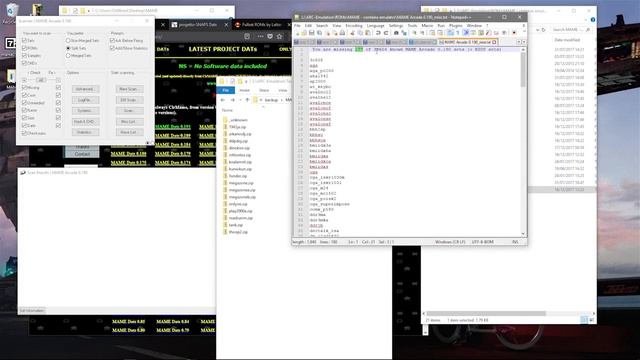
Task: Copy icon in Notepad++ toolbar
Action: click(x=360, y=33)
